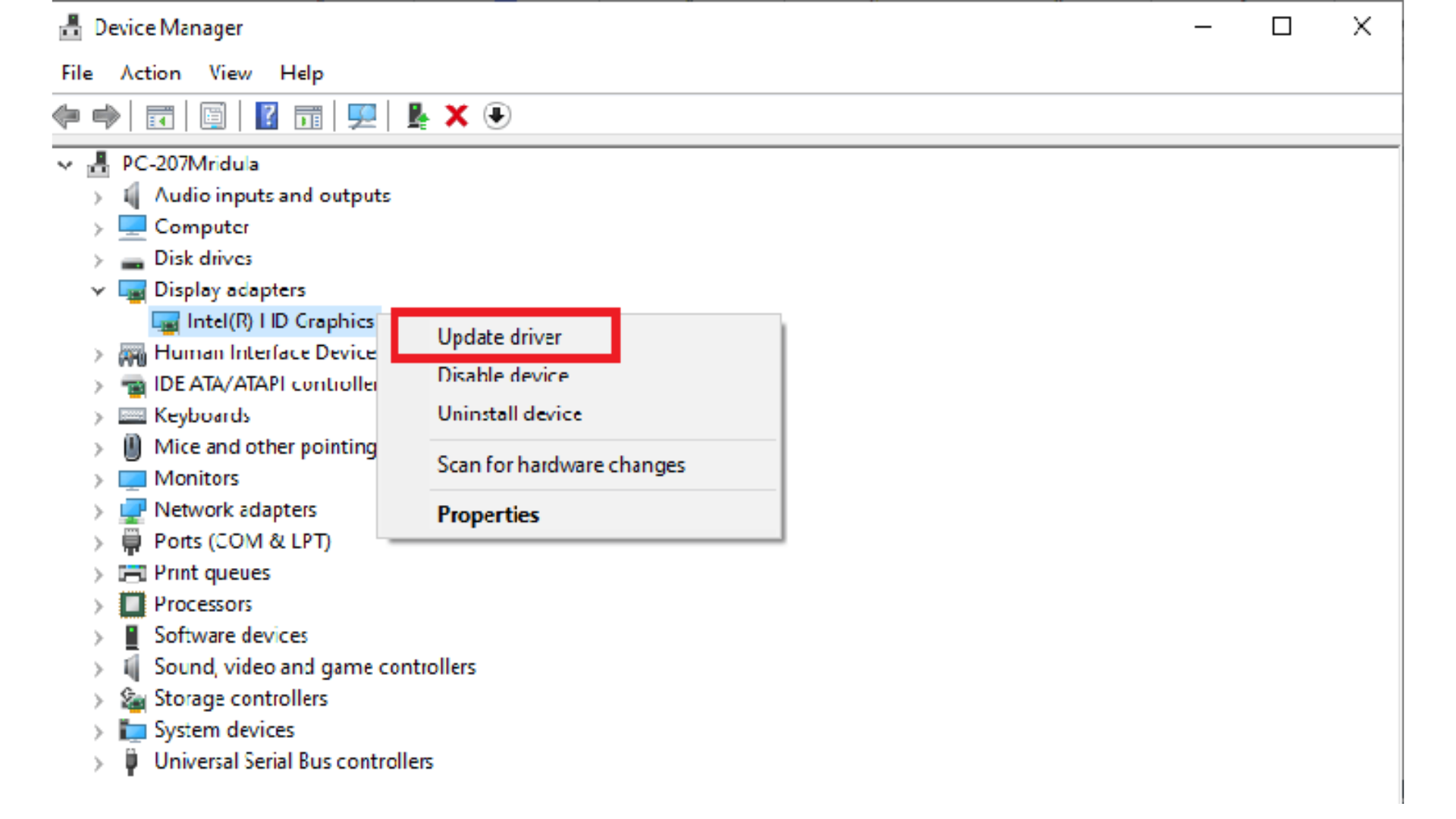Collapse the Display adapters category
The width and height of the screenshot is (1456, 819).
pos(98,290)
